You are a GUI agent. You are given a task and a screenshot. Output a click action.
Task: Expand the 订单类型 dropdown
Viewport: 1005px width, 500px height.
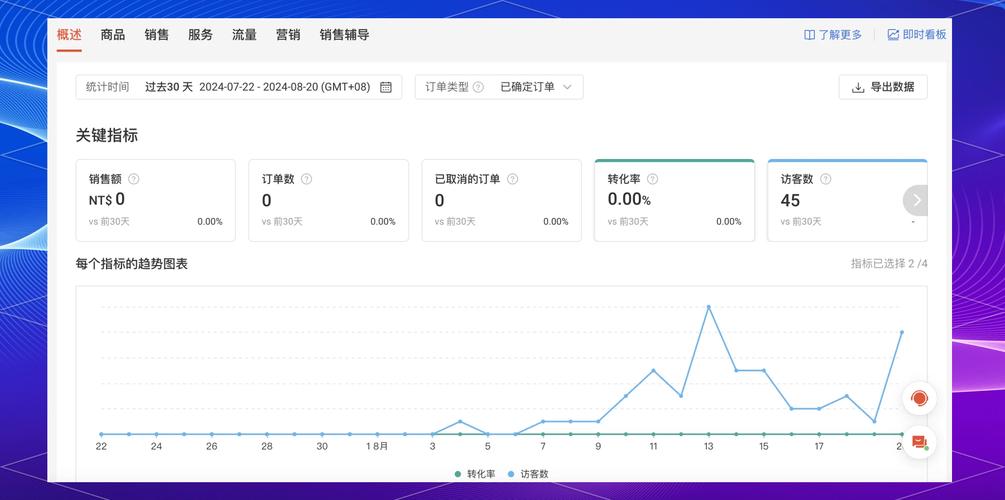tap(499, 87)
